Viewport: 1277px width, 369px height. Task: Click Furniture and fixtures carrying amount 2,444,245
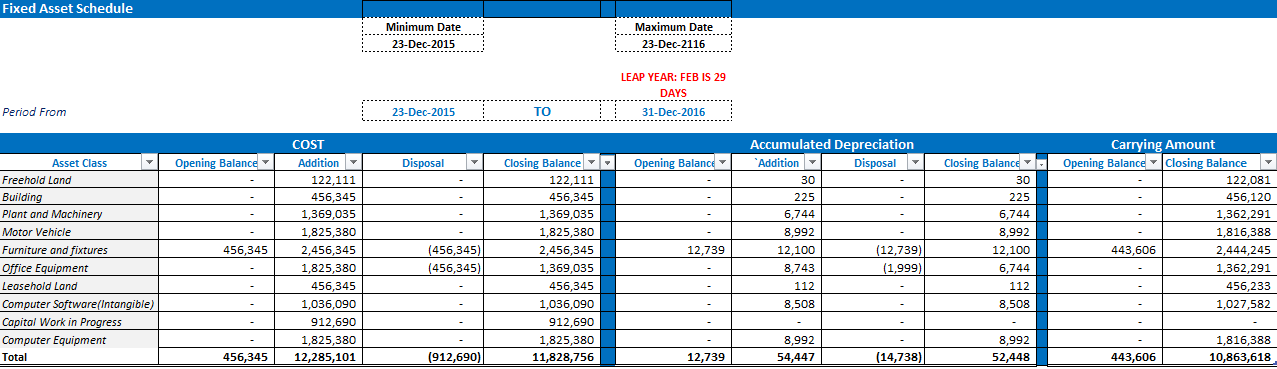click(1243, 250)
